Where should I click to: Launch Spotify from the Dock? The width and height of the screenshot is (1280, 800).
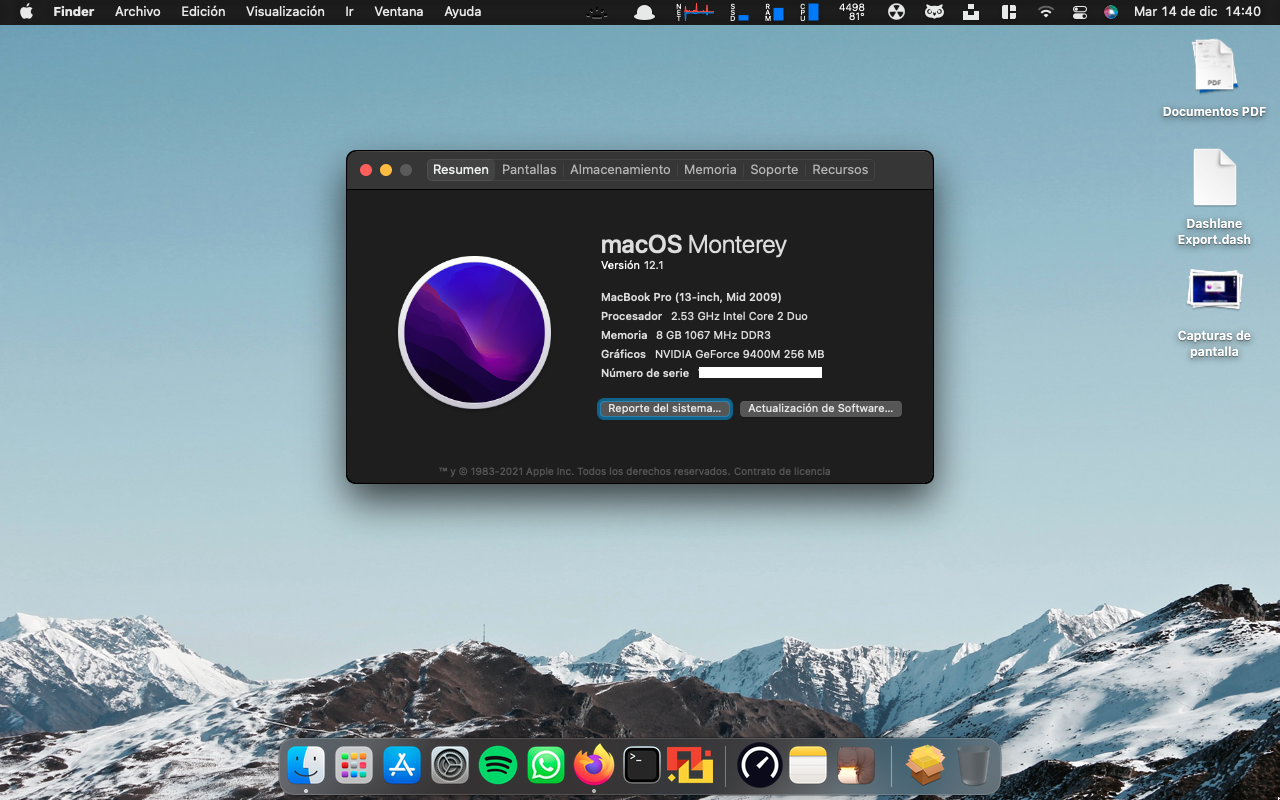(x=498, y=766)
